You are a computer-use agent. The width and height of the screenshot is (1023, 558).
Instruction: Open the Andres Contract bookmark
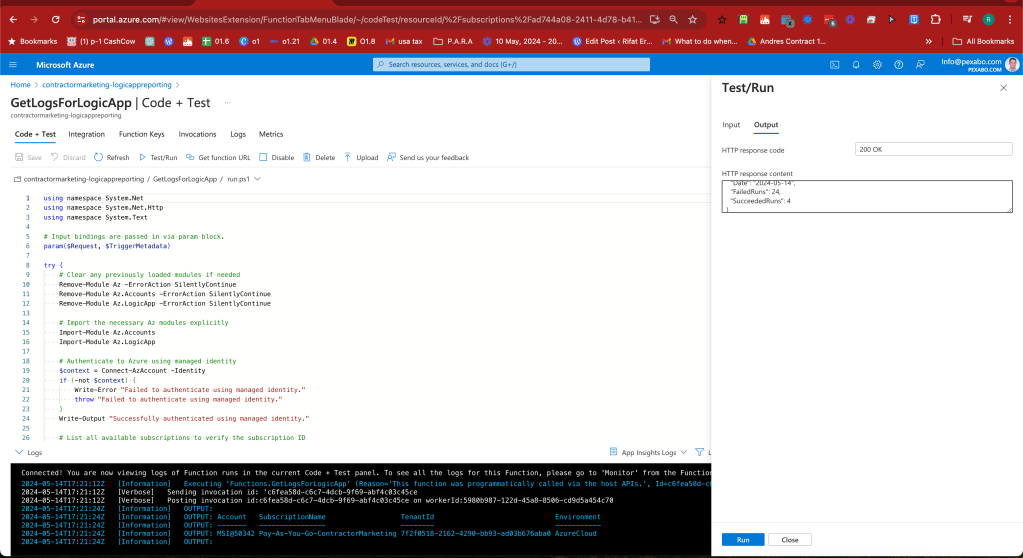786,41
